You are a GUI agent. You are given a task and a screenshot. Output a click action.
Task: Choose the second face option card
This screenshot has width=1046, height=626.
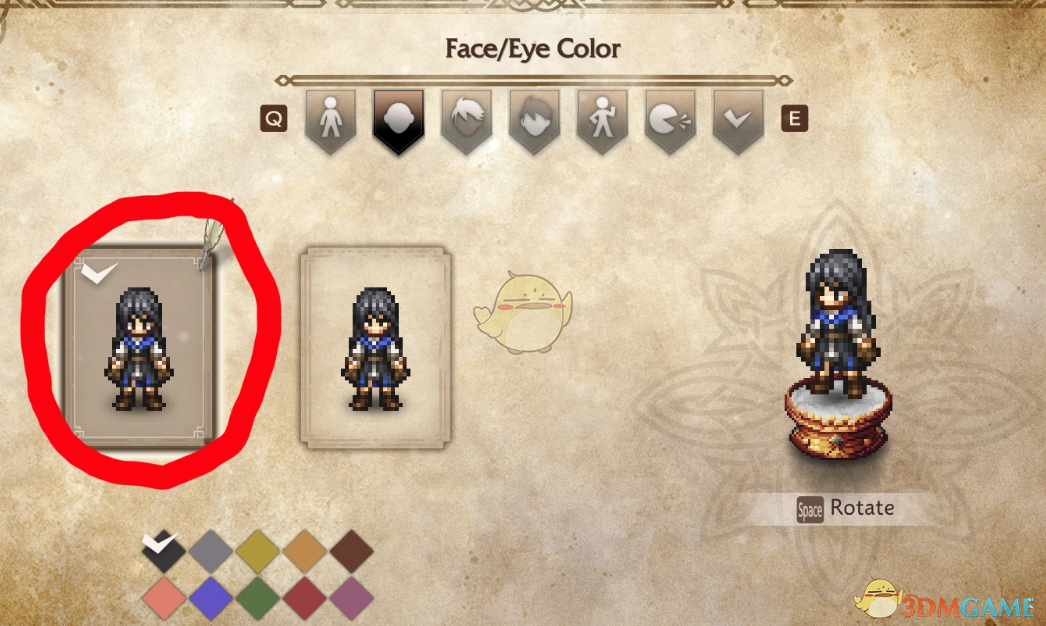pos(376,347)
